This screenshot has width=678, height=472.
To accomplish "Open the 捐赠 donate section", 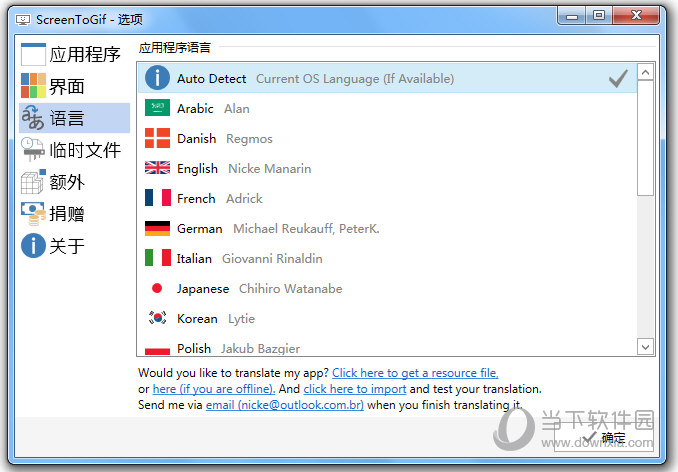I will point(74,214).
